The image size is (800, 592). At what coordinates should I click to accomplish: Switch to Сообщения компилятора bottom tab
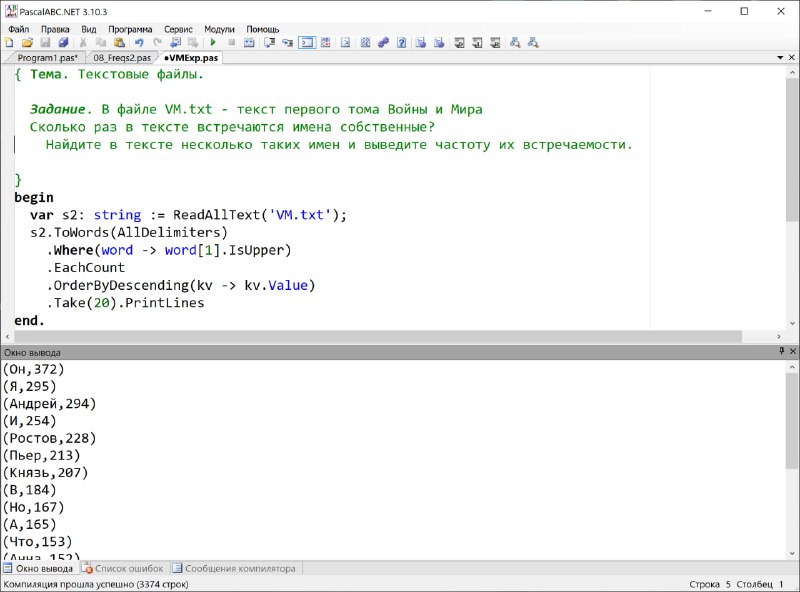click(x=234, y=568)
